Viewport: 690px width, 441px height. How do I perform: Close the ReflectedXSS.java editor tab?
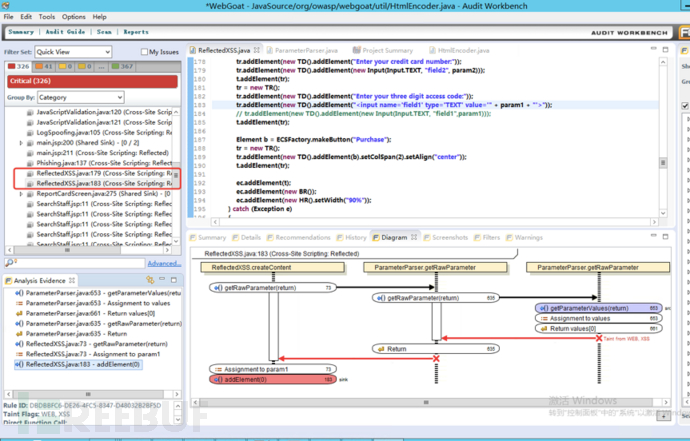[258, 49]
